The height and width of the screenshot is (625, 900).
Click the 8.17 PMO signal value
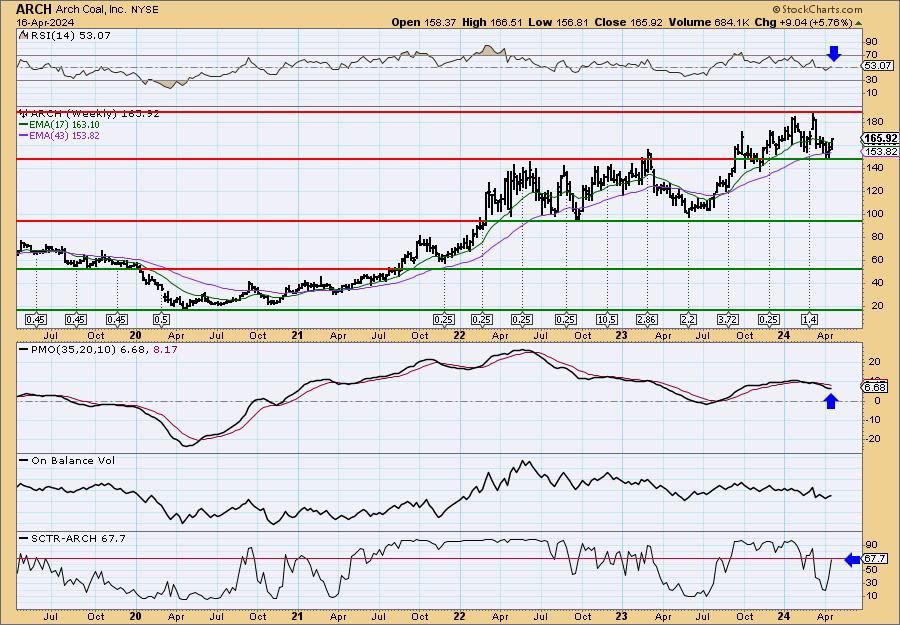(166, 349)
